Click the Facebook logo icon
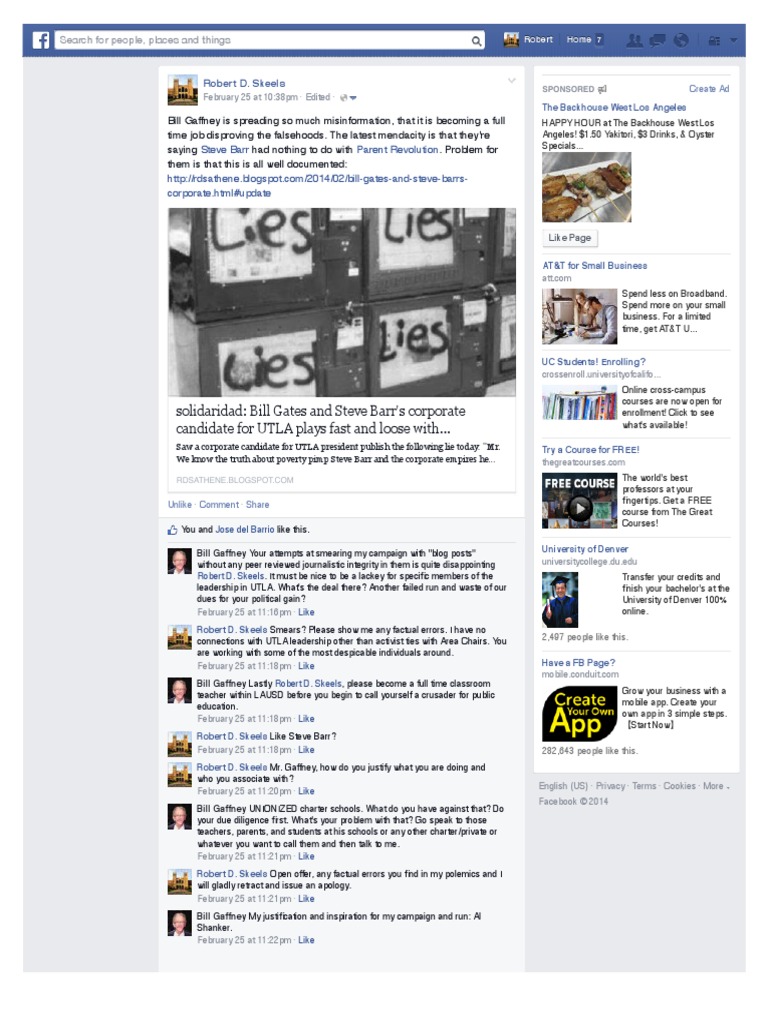This screenshot has width=768, height=1024. pos(40,40)
